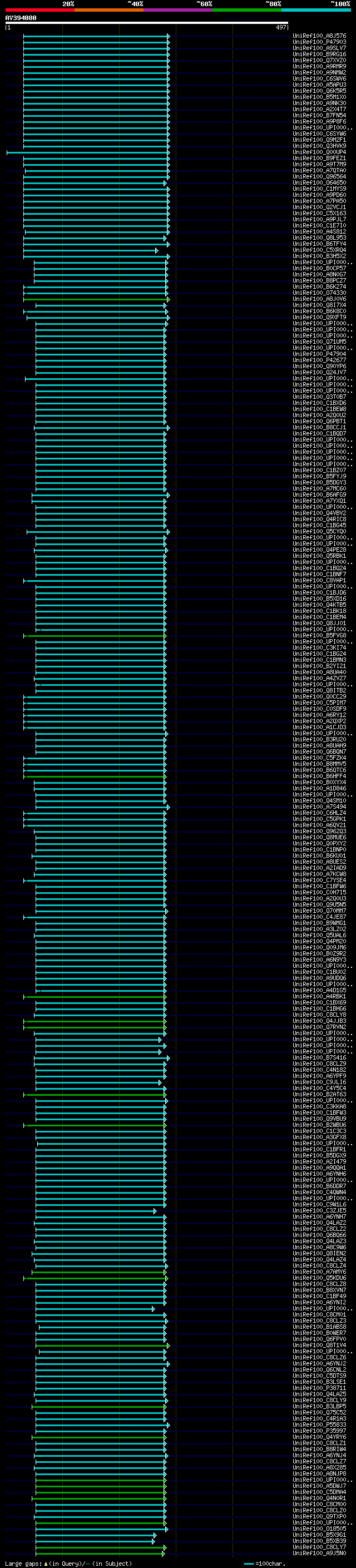Image resolution: width=356 pixels, height=1568 pixels.
Task: Select the UniRef100_Q7XVZ0 label
Action: pyautogui.click(x=319, y=60)
